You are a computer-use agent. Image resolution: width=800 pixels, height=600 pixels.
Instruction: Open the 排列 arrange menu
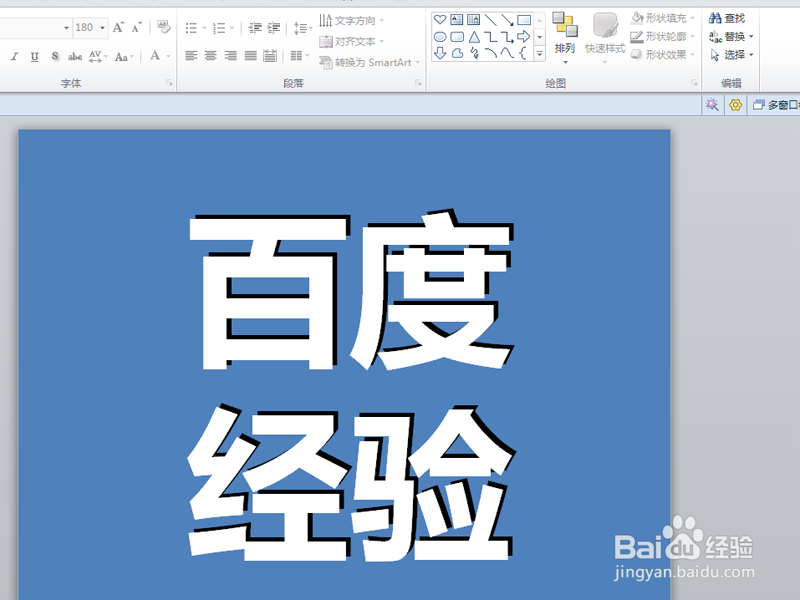(565, 38)
